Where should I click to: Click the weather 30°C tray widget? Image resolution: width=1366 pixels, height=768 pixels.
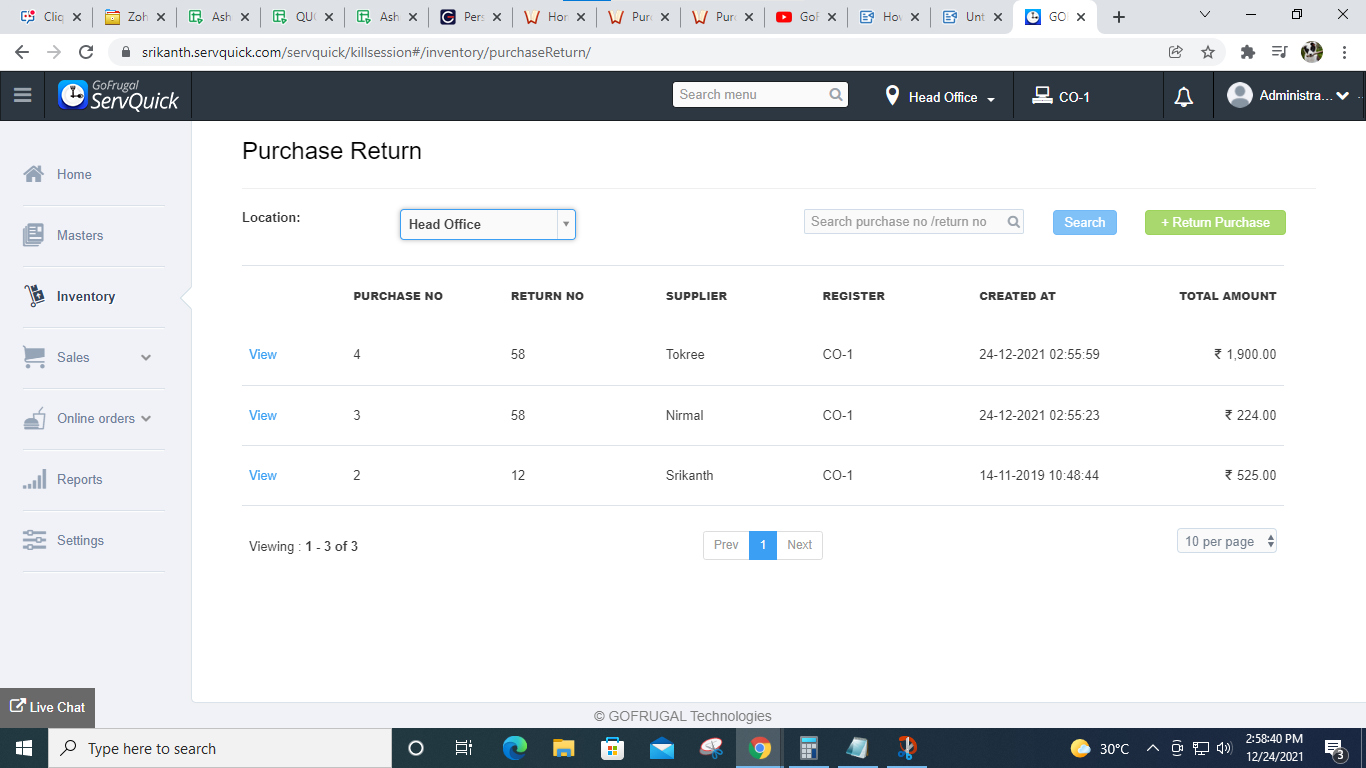tap(1100, 748)
